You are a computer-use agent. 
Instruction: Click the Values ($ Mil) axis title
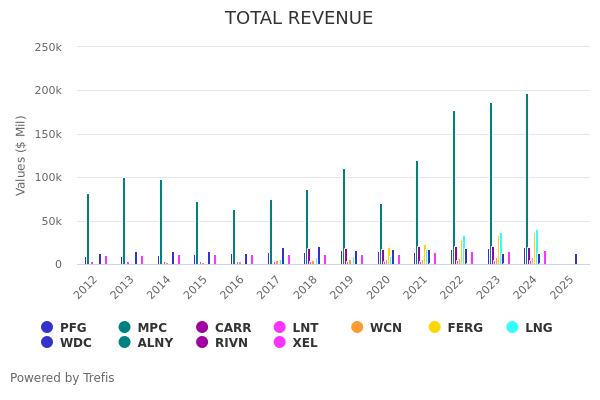[21, 155]
